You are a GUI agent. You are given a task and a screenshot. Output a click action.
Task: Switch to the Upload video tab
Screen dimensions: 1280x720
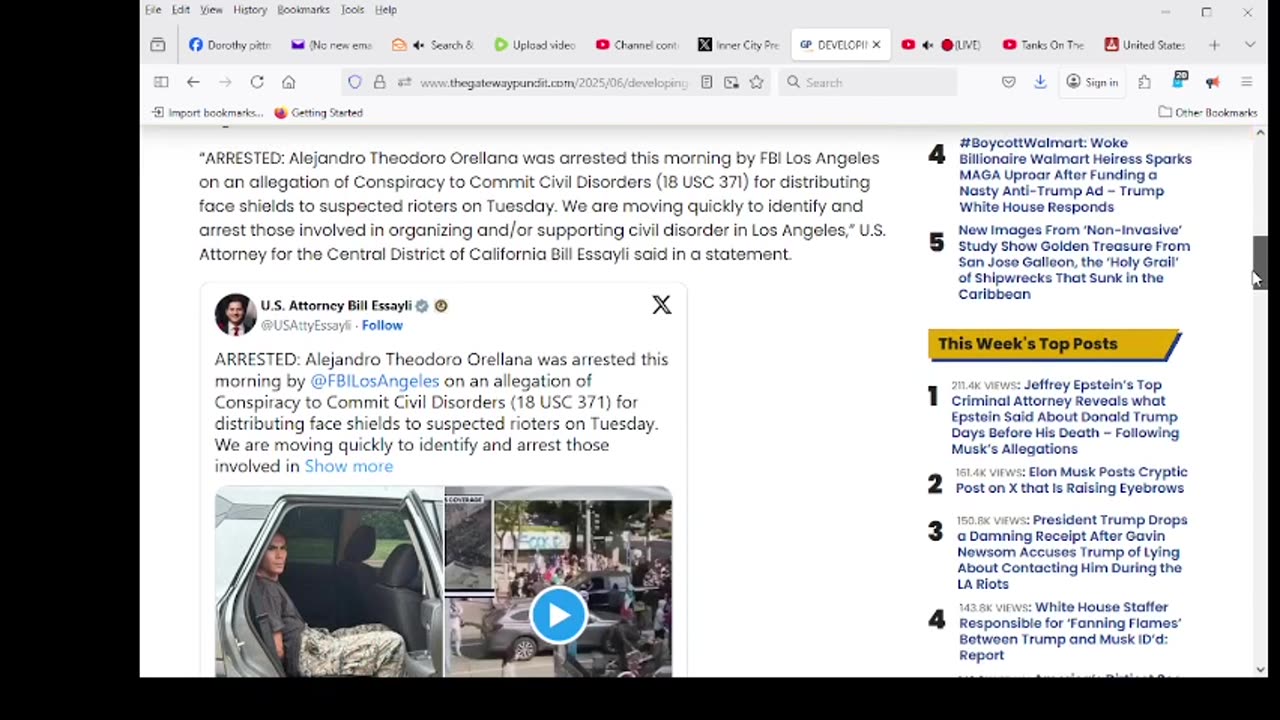pos(535,45)
